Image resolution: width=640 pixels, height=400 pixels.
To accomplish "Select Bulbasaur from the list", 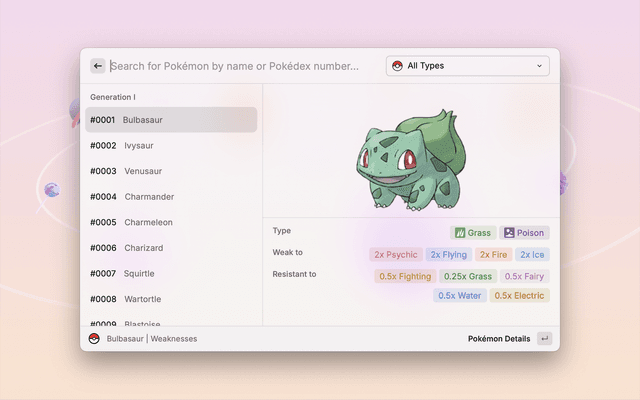I will pyautogui.click(x=170, y=120).
